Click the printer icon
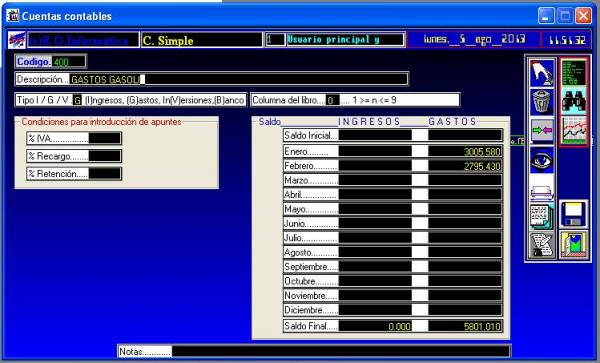600x363 pixels. (x=542, y=189)
